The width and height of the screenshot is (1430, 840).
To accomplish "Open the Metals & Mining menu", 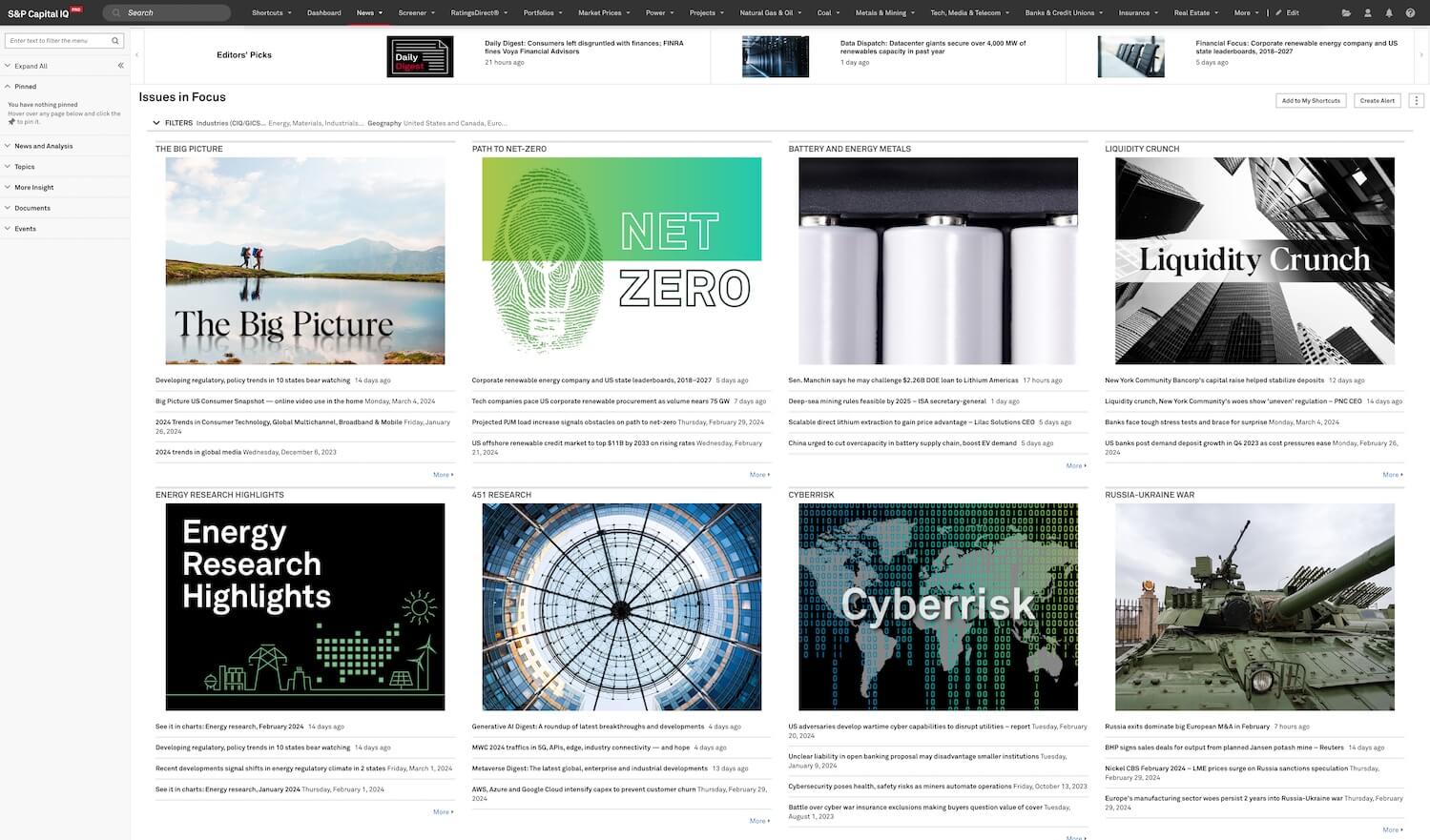I will click(884, 13).
